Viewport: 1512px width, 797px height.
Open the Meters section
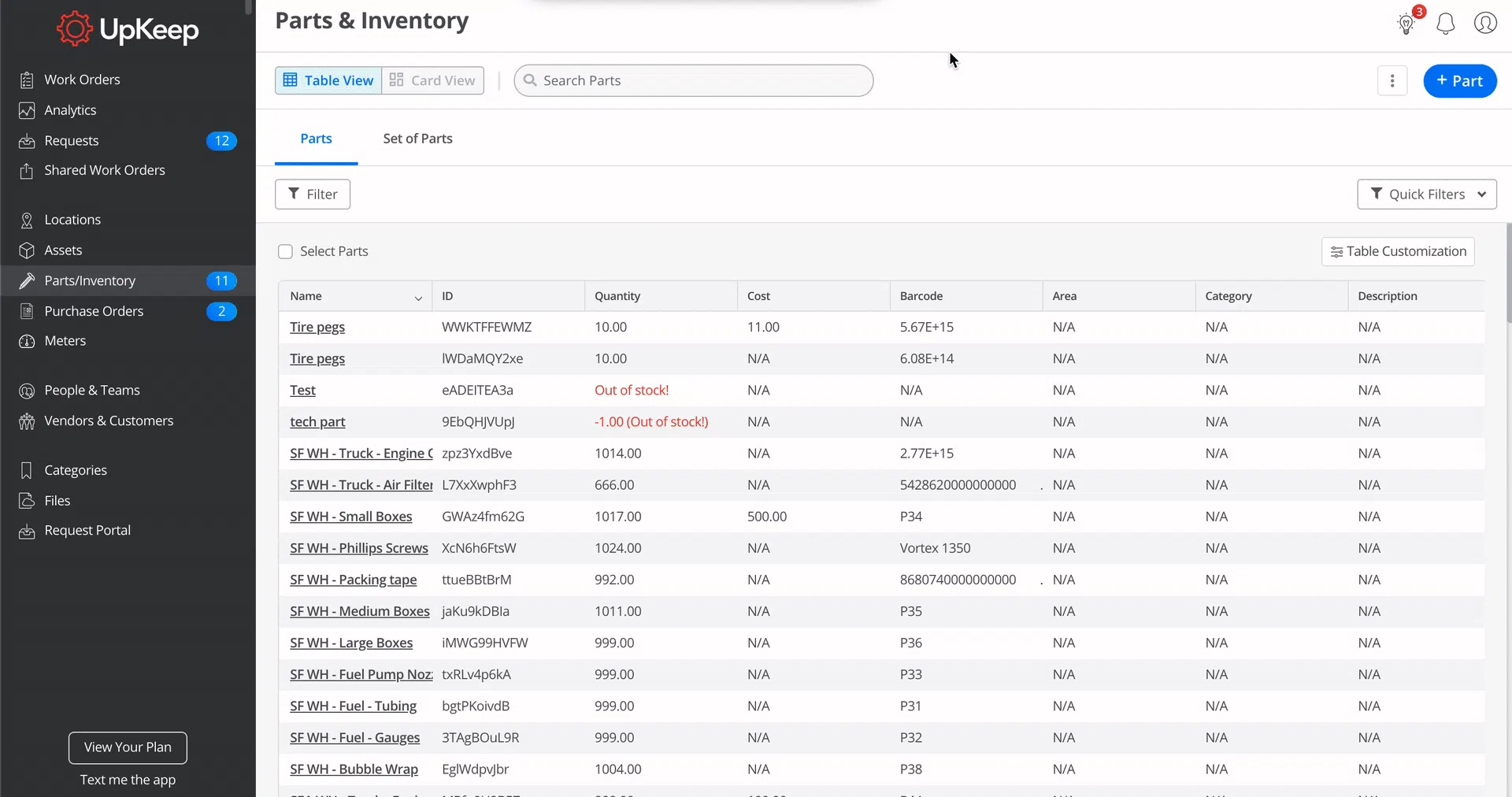pos(65,340)
